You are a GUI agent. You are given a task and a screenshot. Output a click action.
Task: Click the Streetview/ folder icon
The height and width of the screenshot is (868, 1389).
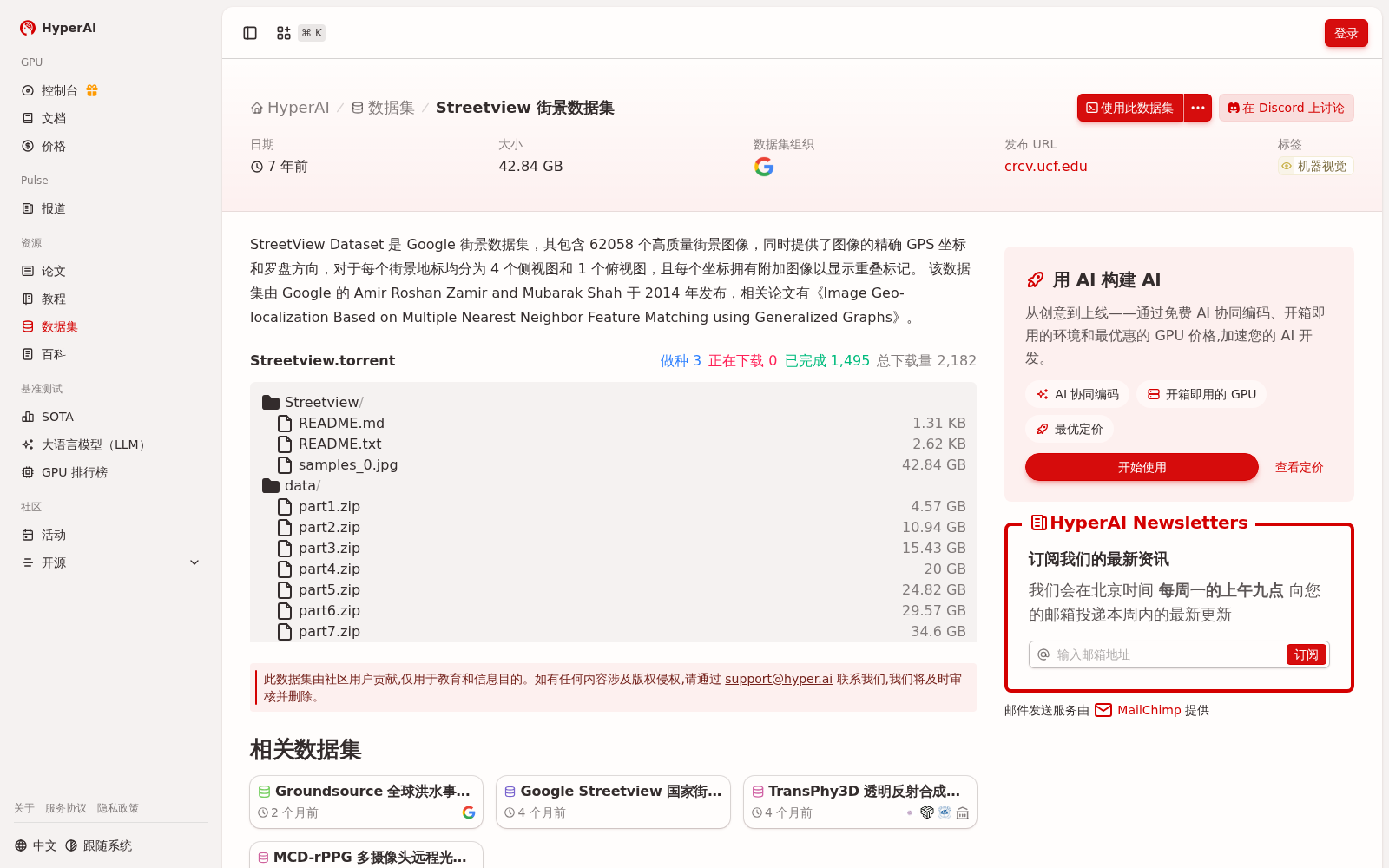271,403
